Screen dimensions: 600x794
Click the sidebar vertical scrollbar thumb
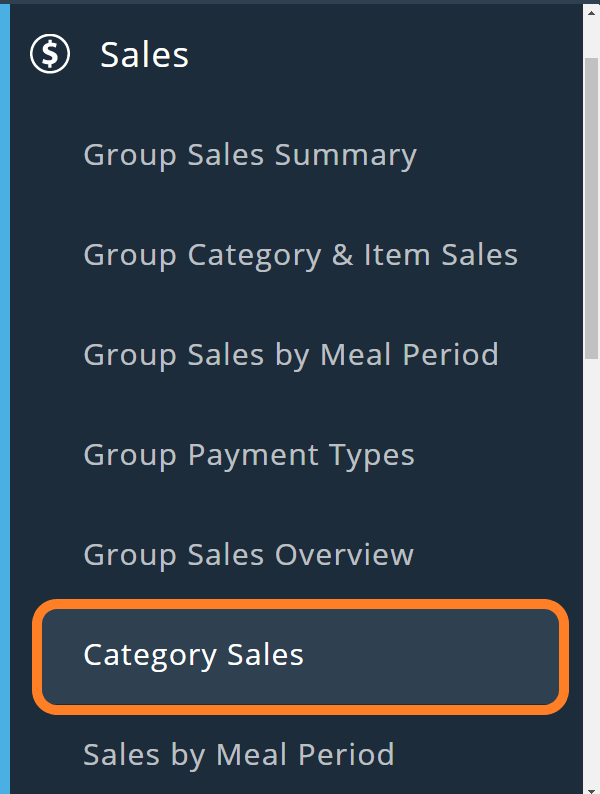click(x=591, y=200)
